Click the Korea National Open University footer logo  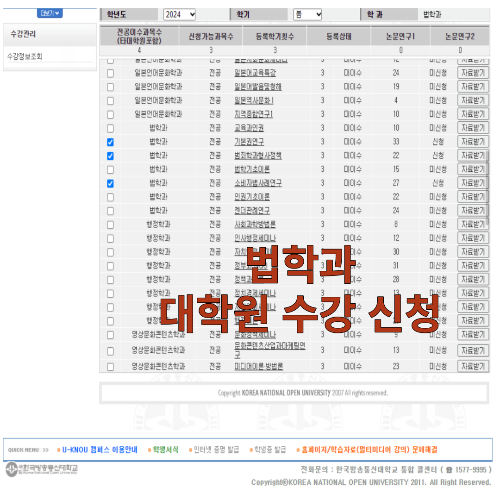pyautogui.click(x=42, y=469)
